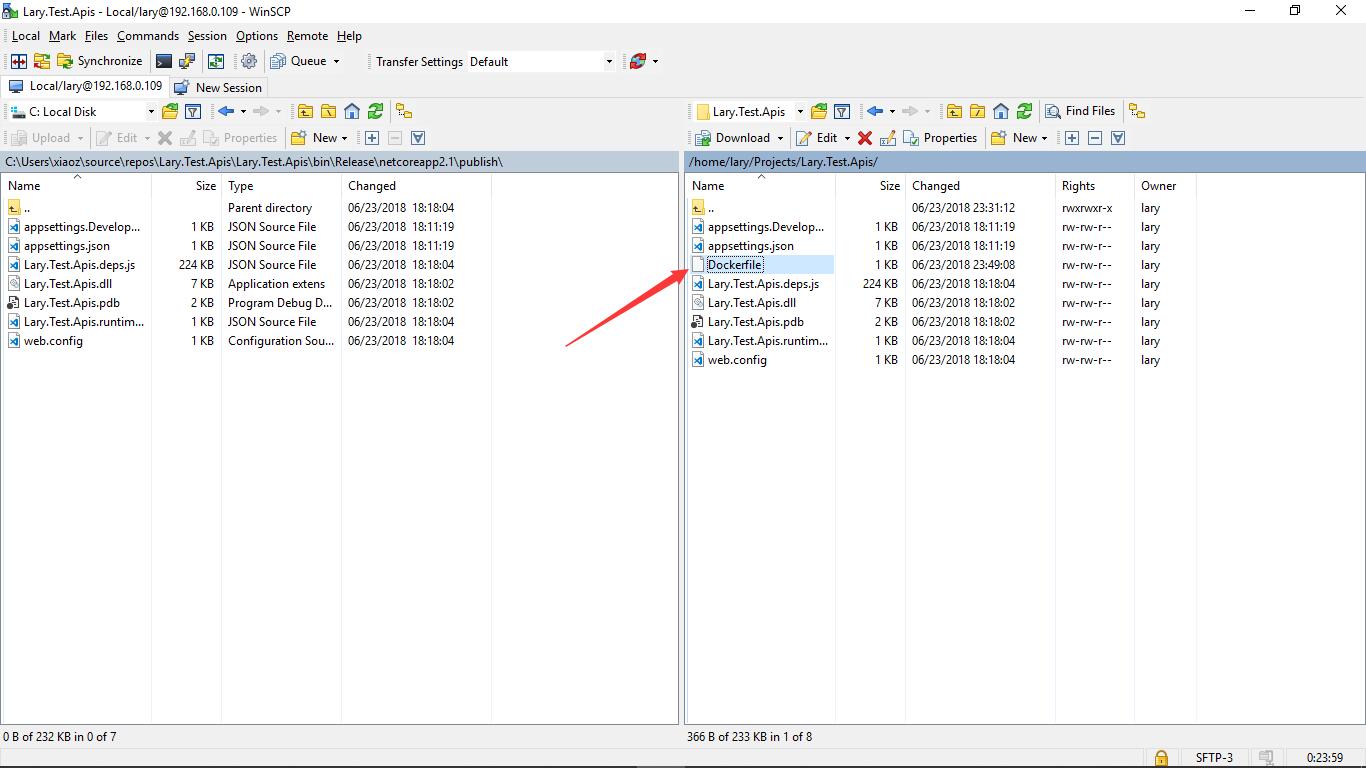Refresh the local panel
The width and height of the screenshot is (1366, 768).
click(x=375, y=111)
